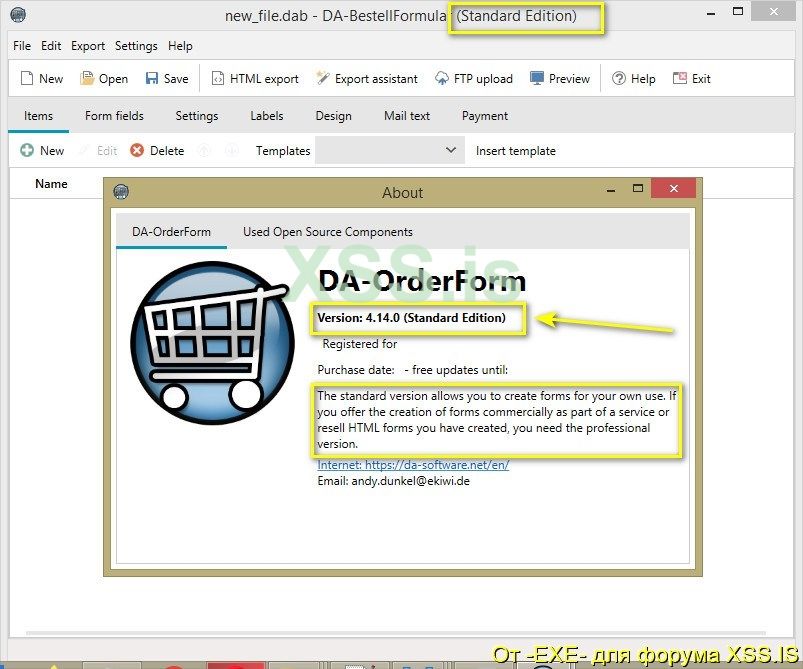
Task: Switch to the Settings tab
Action: click(x=197, y=116)
